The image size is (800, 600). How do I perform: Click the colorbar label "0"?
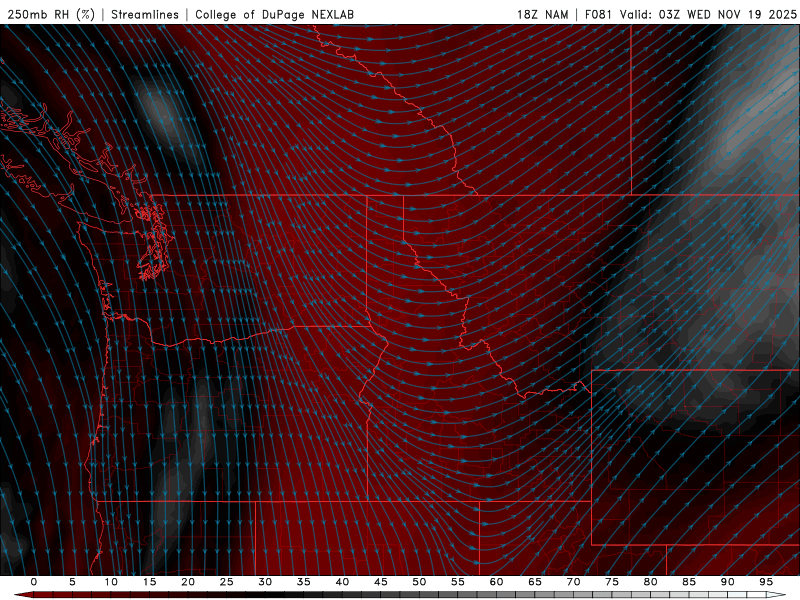34,582
